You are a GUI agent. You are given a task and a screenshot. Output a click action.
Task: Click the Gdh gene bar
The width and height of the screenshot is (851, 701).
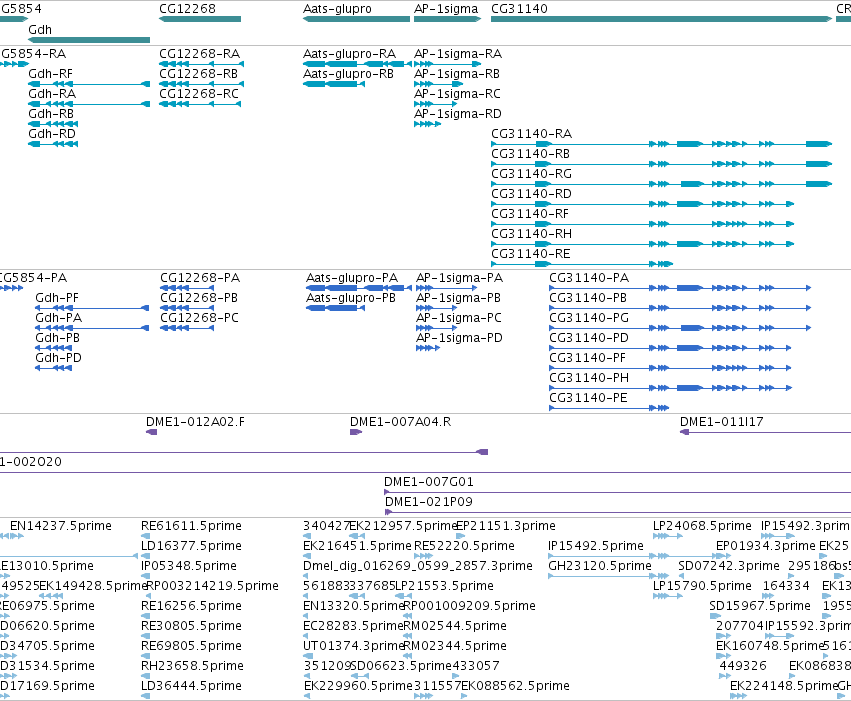click(x=89, y=40)
